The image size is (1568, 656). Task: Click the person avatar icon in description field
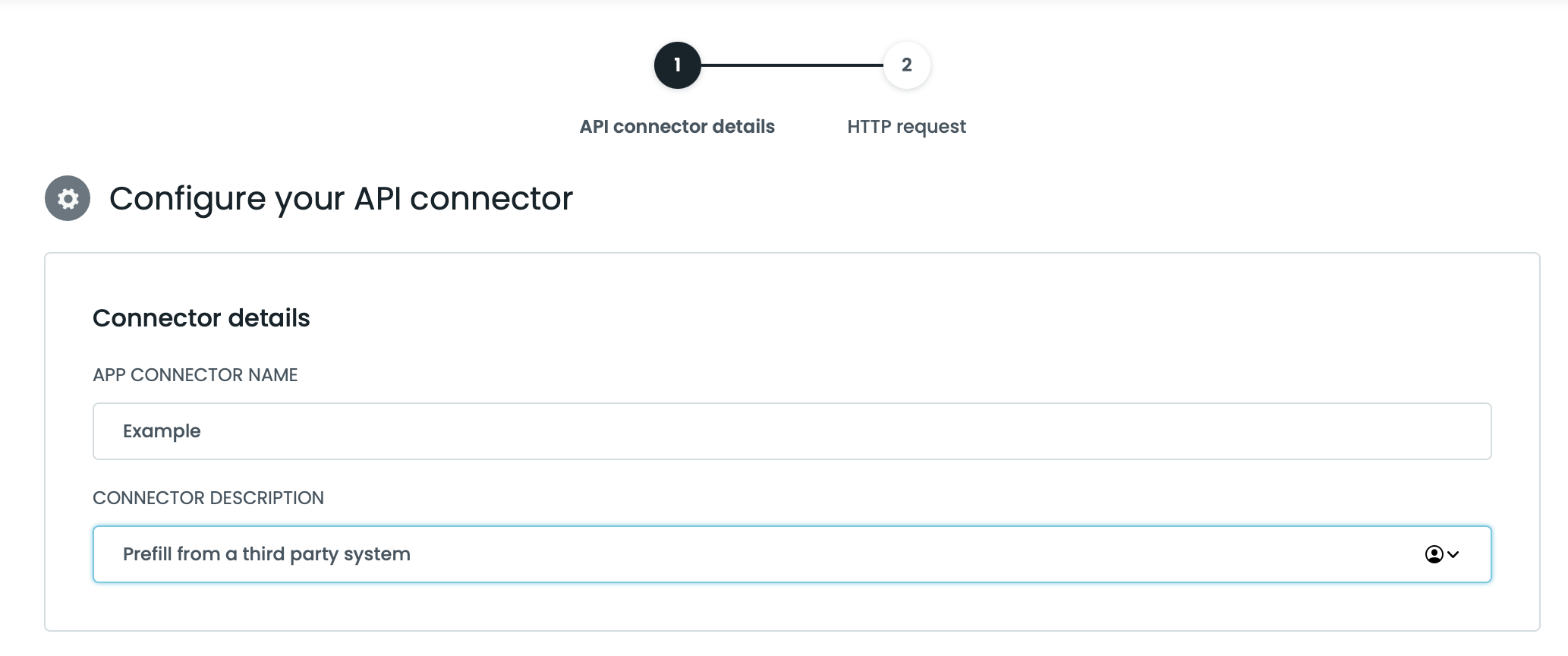1434,554
